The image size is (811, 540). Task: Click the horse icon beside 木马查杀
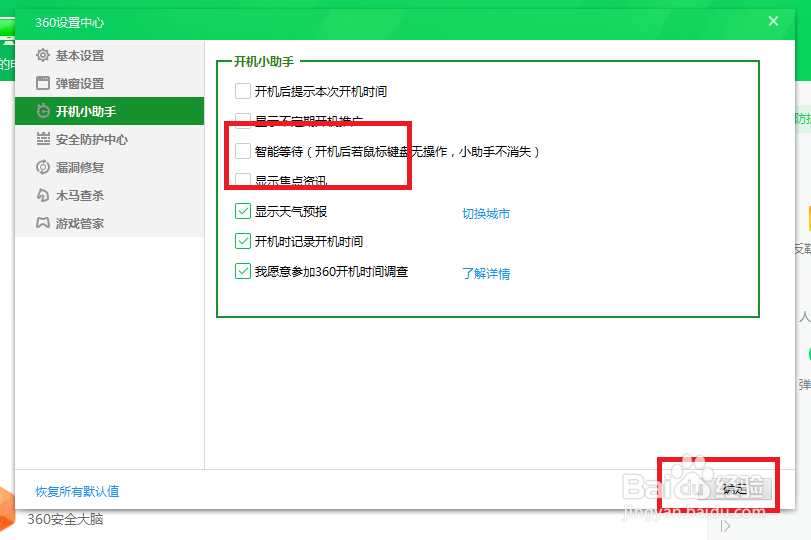pyautogui.click(x=43, y=195)
